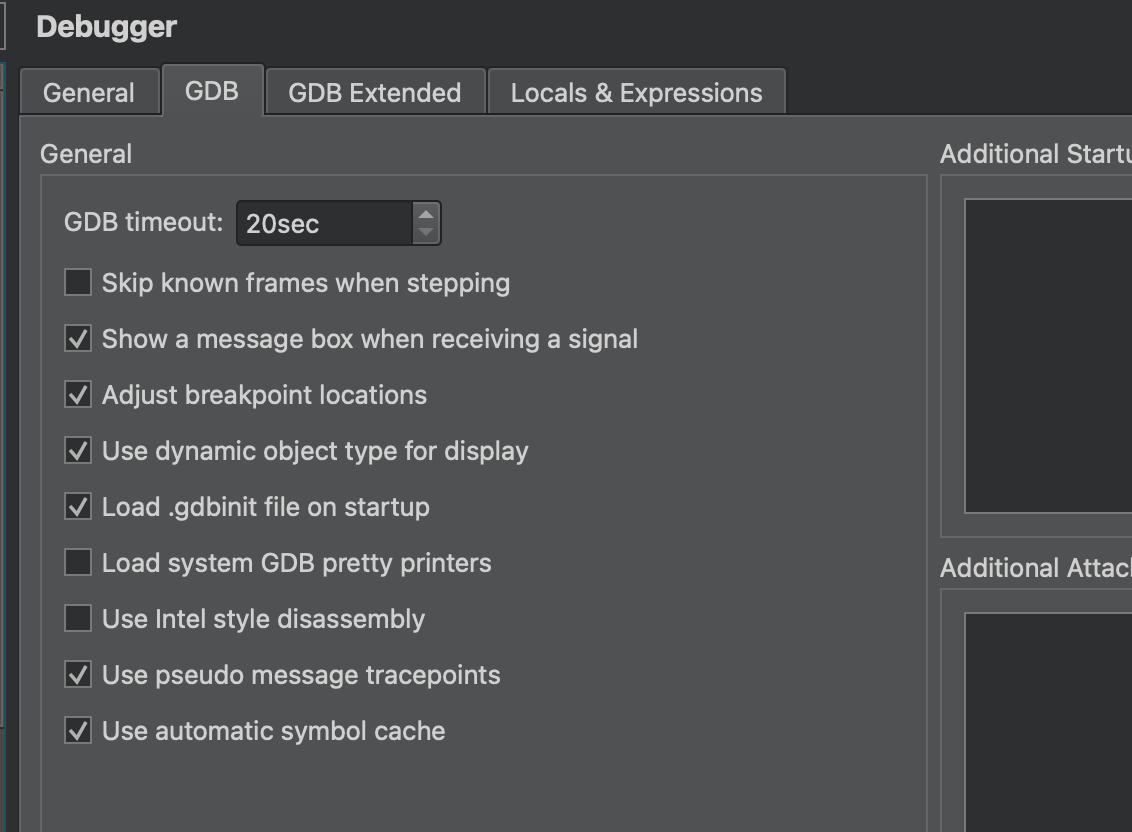This screenshot has height=832, width=1132.
Task: Click inside Additional Attach Commands text area
Action: click(1048, 722)
